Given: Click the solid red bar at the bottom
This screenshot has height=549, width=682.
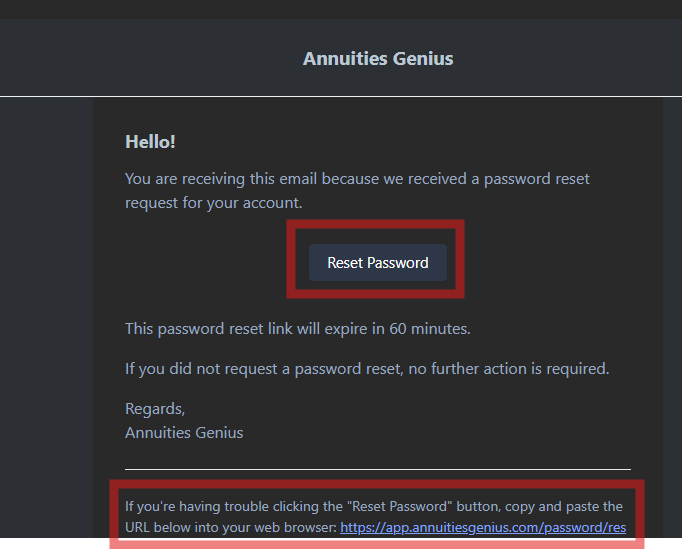Looking at the screenshot, I should click(377, 545).
